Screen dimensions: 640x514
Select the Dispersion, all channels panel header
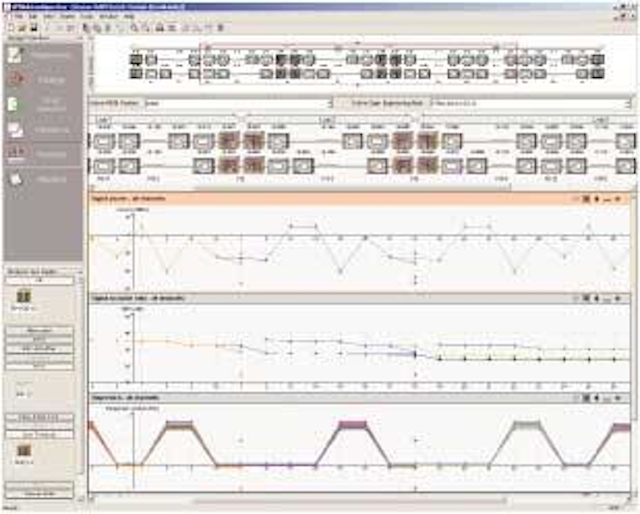point(359,398)
